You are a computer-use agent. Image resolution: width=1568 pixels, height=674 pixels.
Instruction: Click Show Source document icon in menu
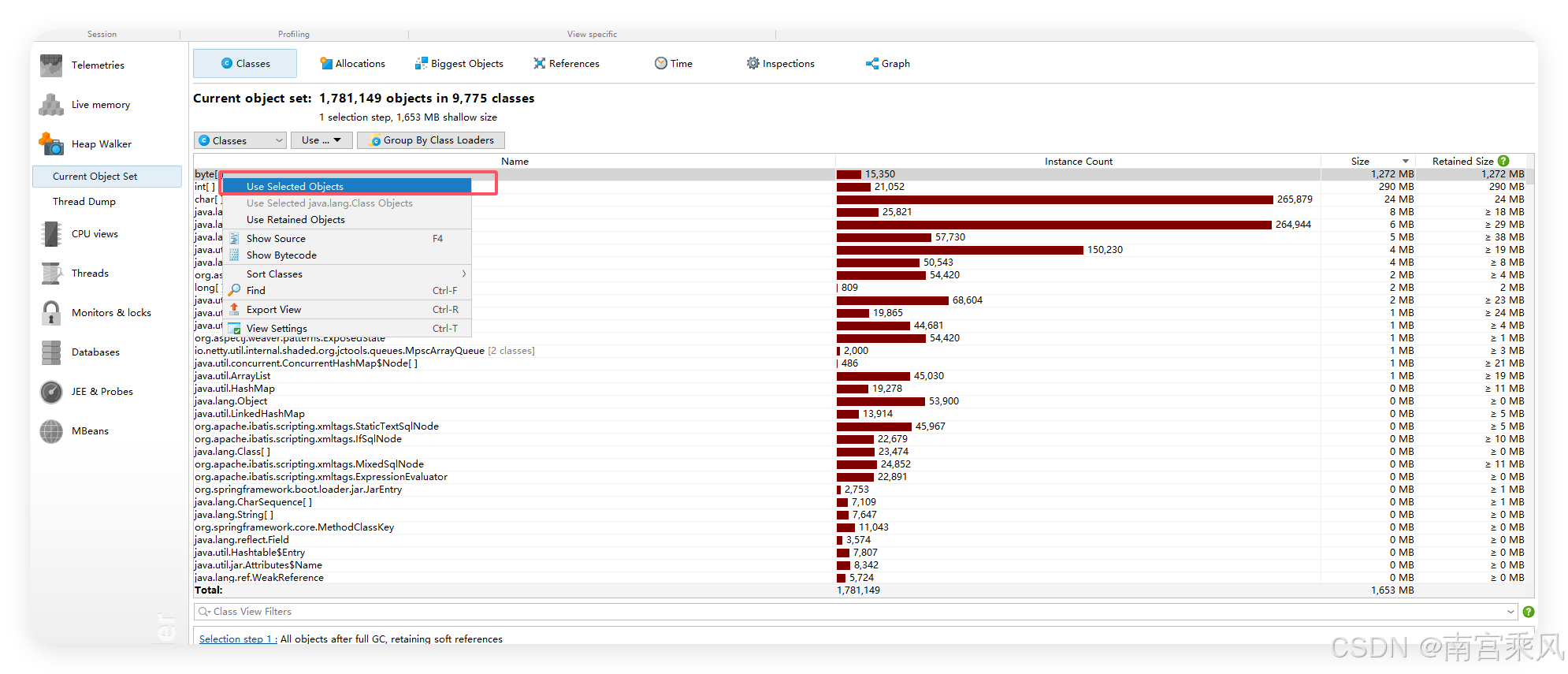coord(234,238)
